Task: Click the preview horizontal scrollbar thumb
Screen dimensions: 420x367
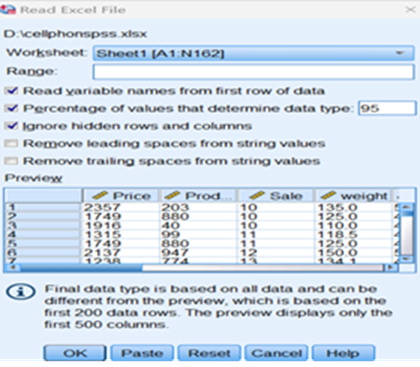Action: point(81,267)
